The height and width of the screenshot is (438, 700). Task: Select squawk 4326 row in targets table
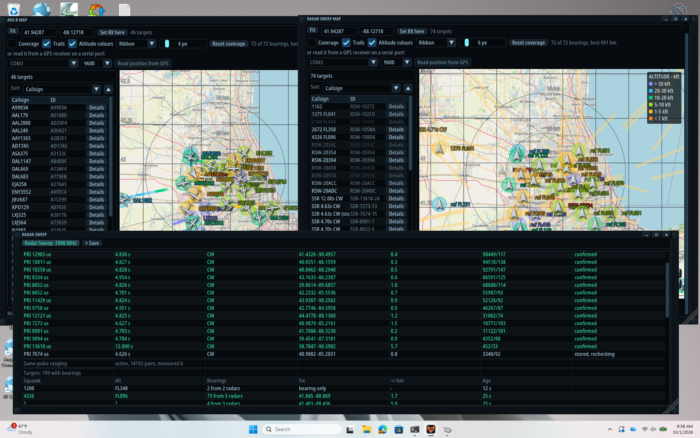point(344,396)
